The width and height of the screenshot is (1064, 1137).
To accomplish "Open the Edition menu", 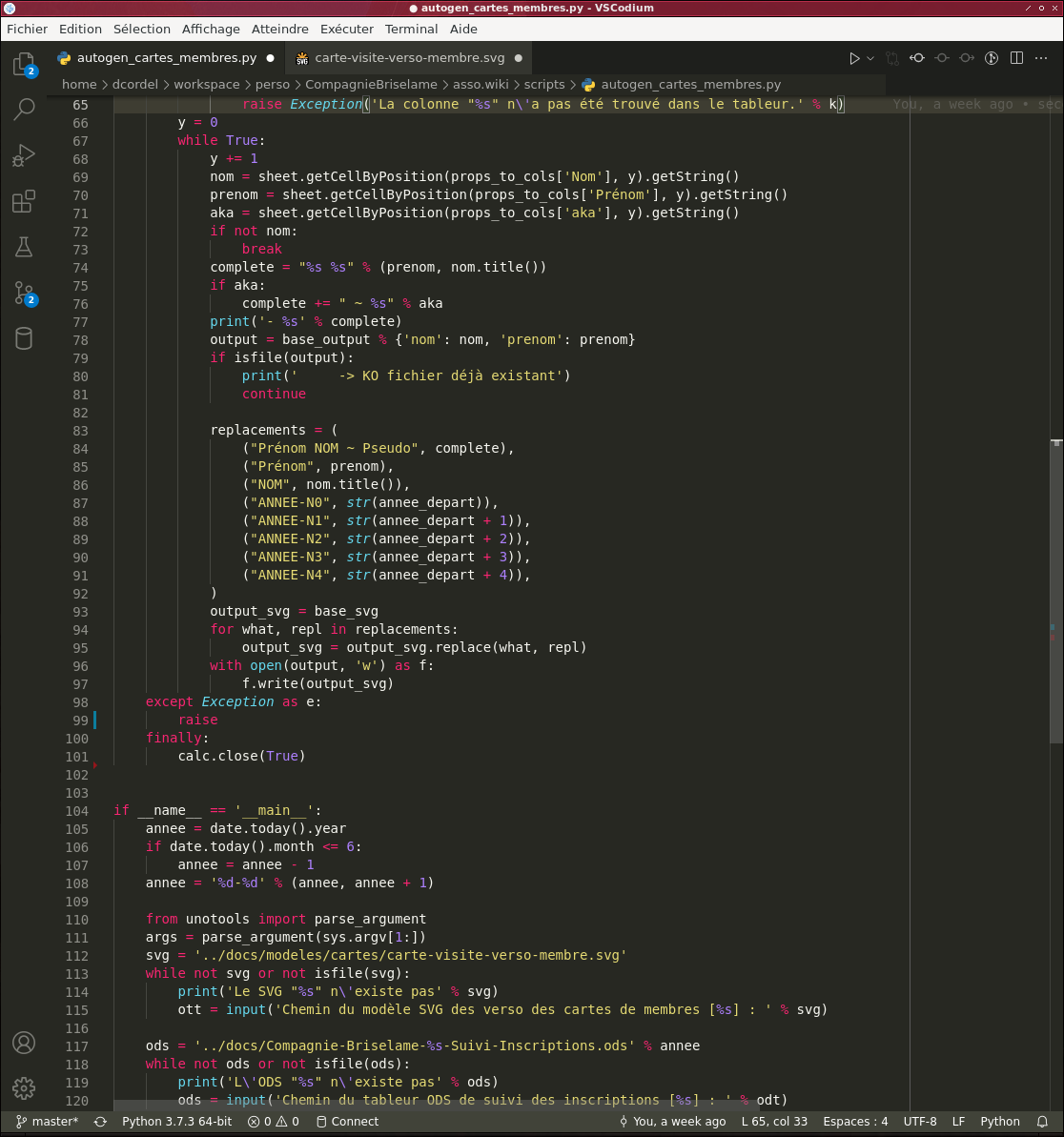I will coord(80,29).
